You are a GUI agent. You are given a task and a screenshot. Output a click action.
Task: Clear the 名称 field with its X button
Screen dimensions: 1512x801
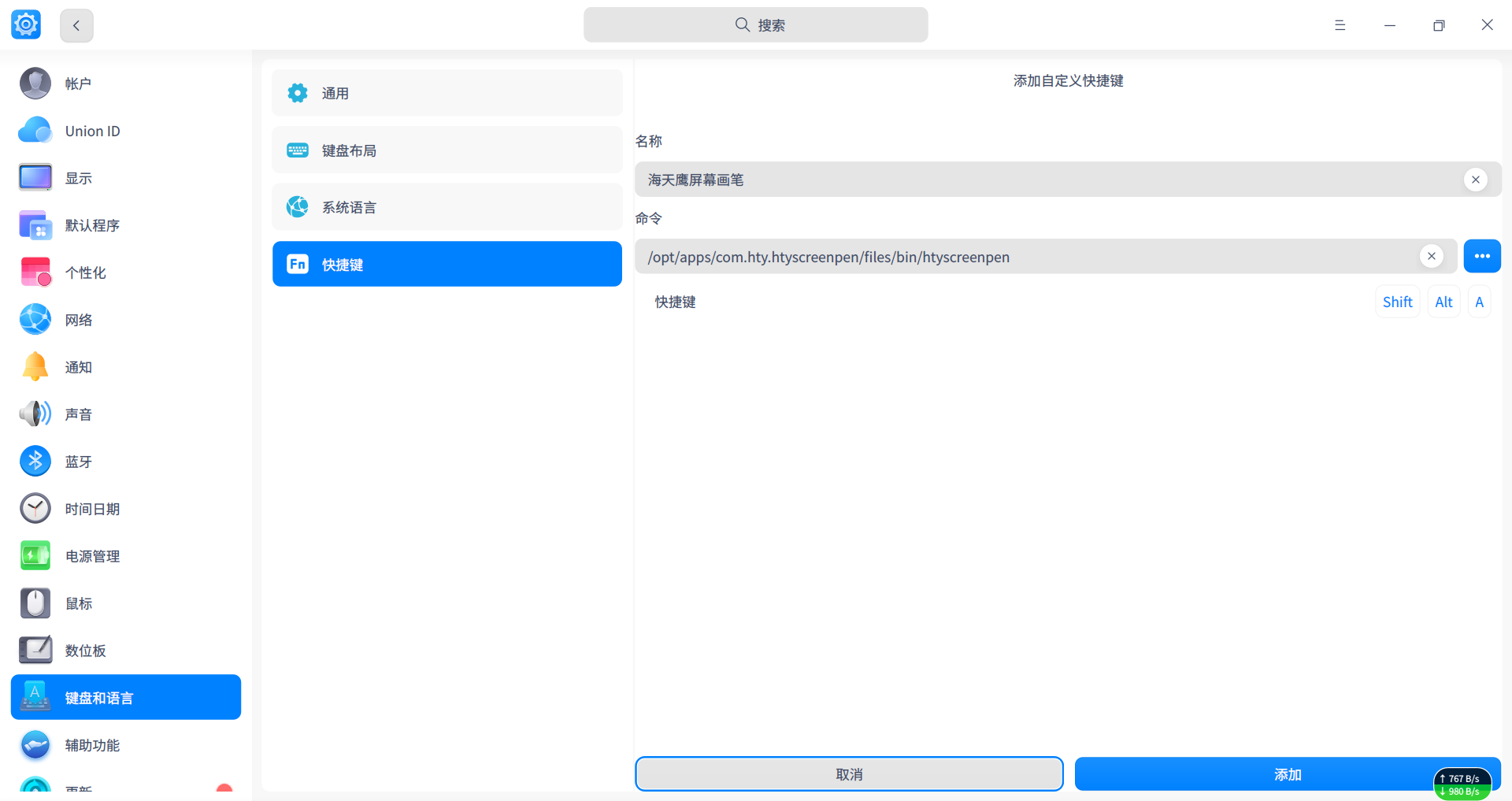1476,180
